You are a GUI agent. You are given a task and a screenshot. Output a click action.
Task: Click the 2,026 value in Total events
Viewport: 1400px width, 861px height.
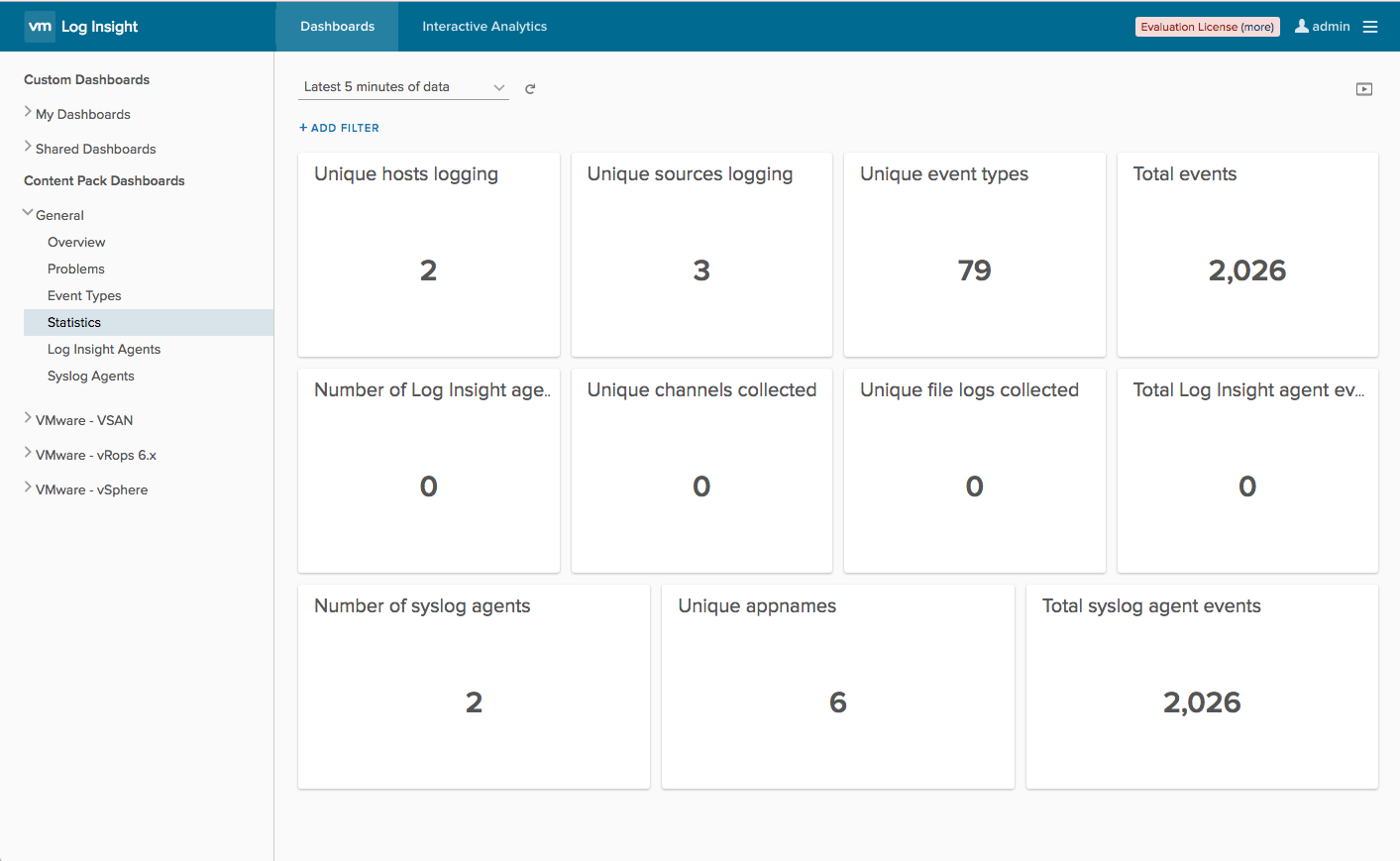[x=1247, y=270]
